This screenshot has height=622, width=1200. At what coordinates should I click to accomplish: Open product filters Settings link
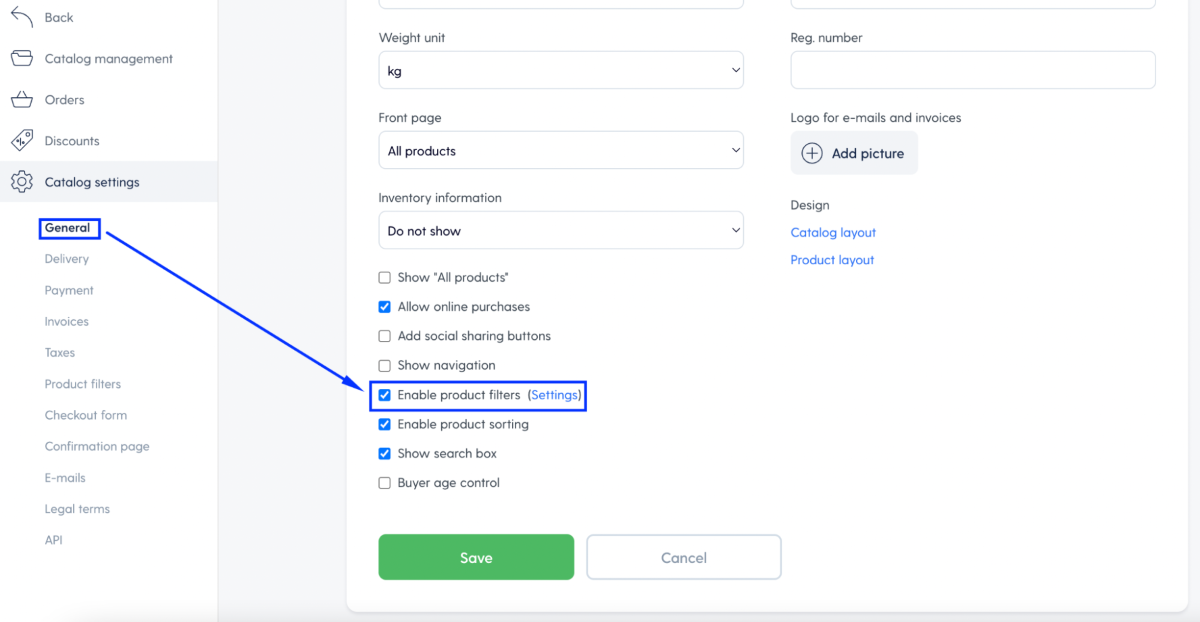click(x=555, y=395)
